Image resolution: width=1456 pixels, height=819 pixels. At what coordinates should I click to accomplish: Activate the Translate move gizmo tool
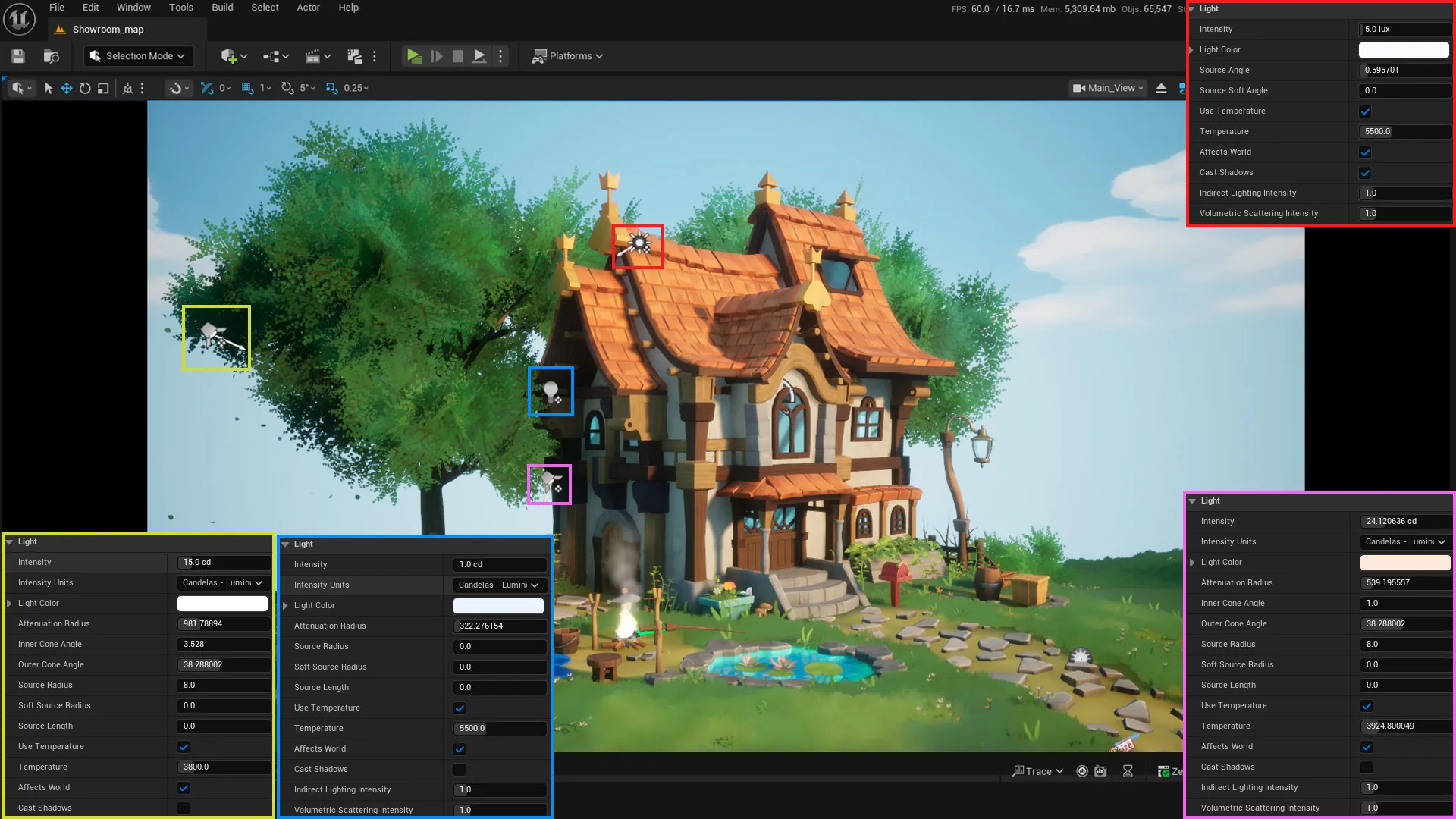click(67, 88)
